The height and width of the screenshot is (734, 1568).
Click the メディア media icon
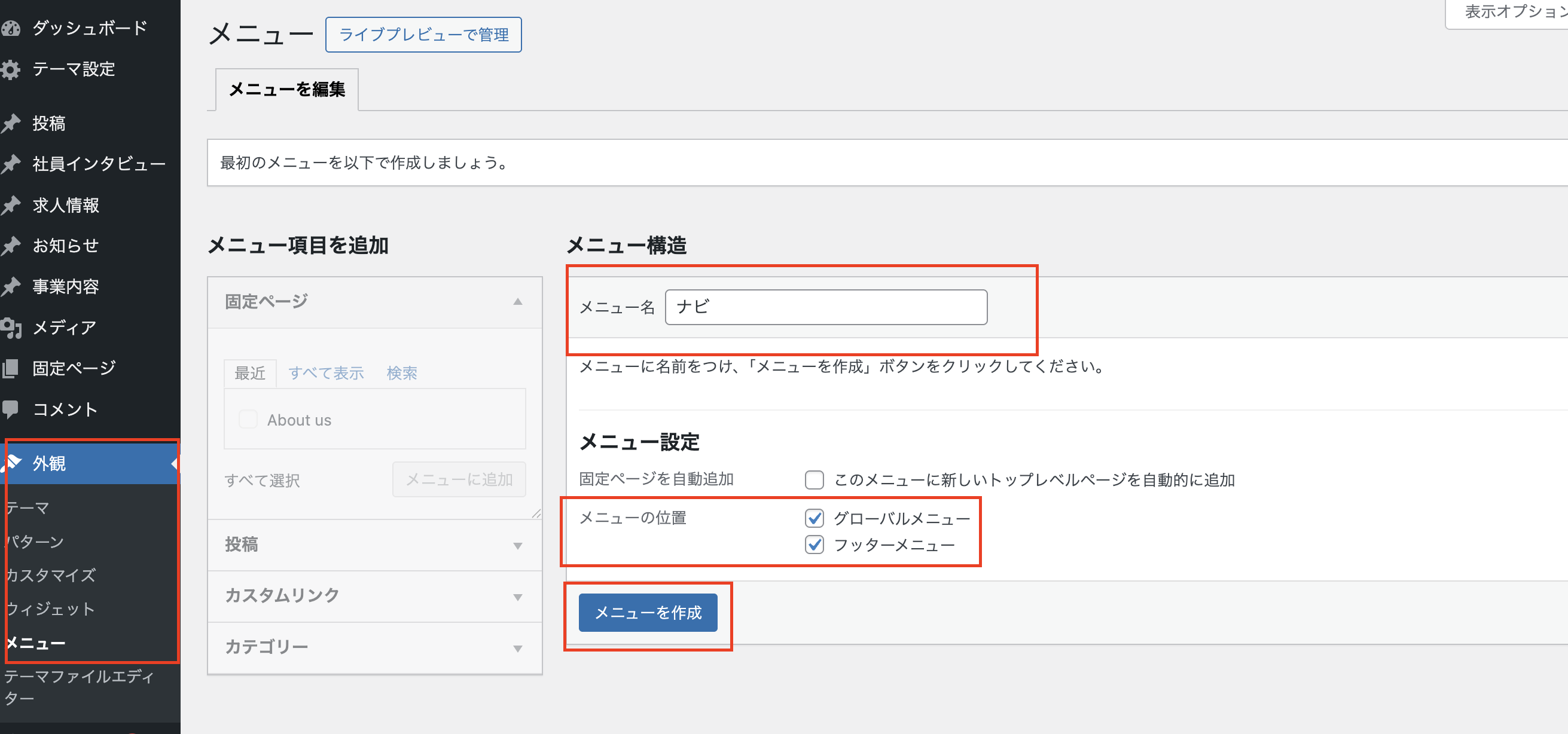(10, 328)
